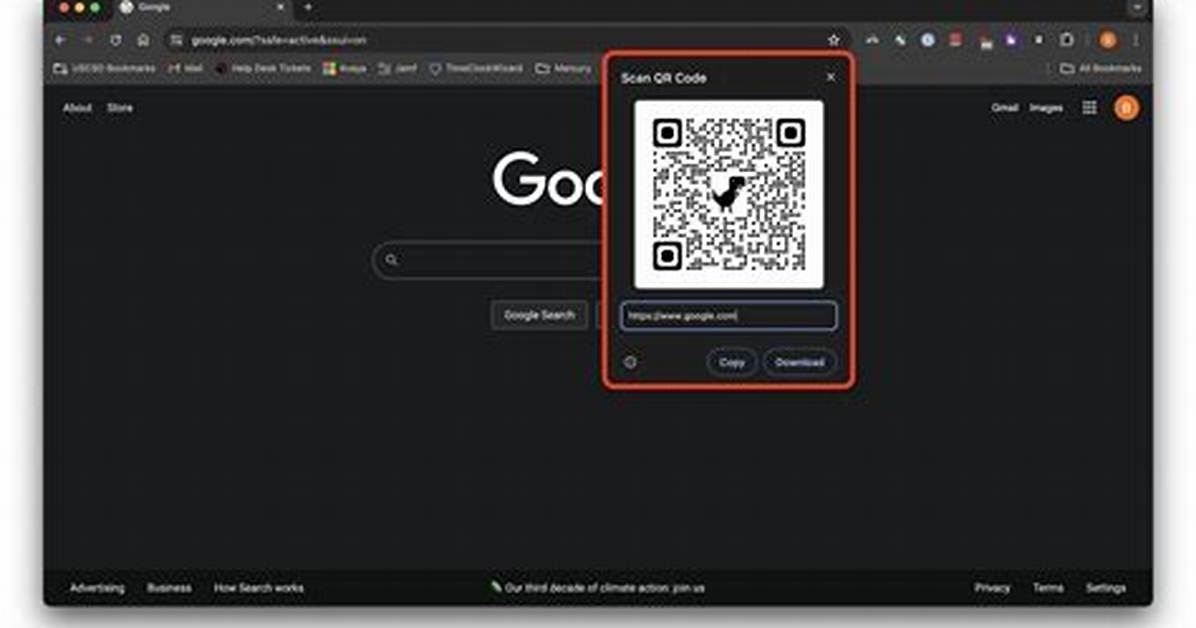
Task: Select the Google browser tab
Action: 202,8
